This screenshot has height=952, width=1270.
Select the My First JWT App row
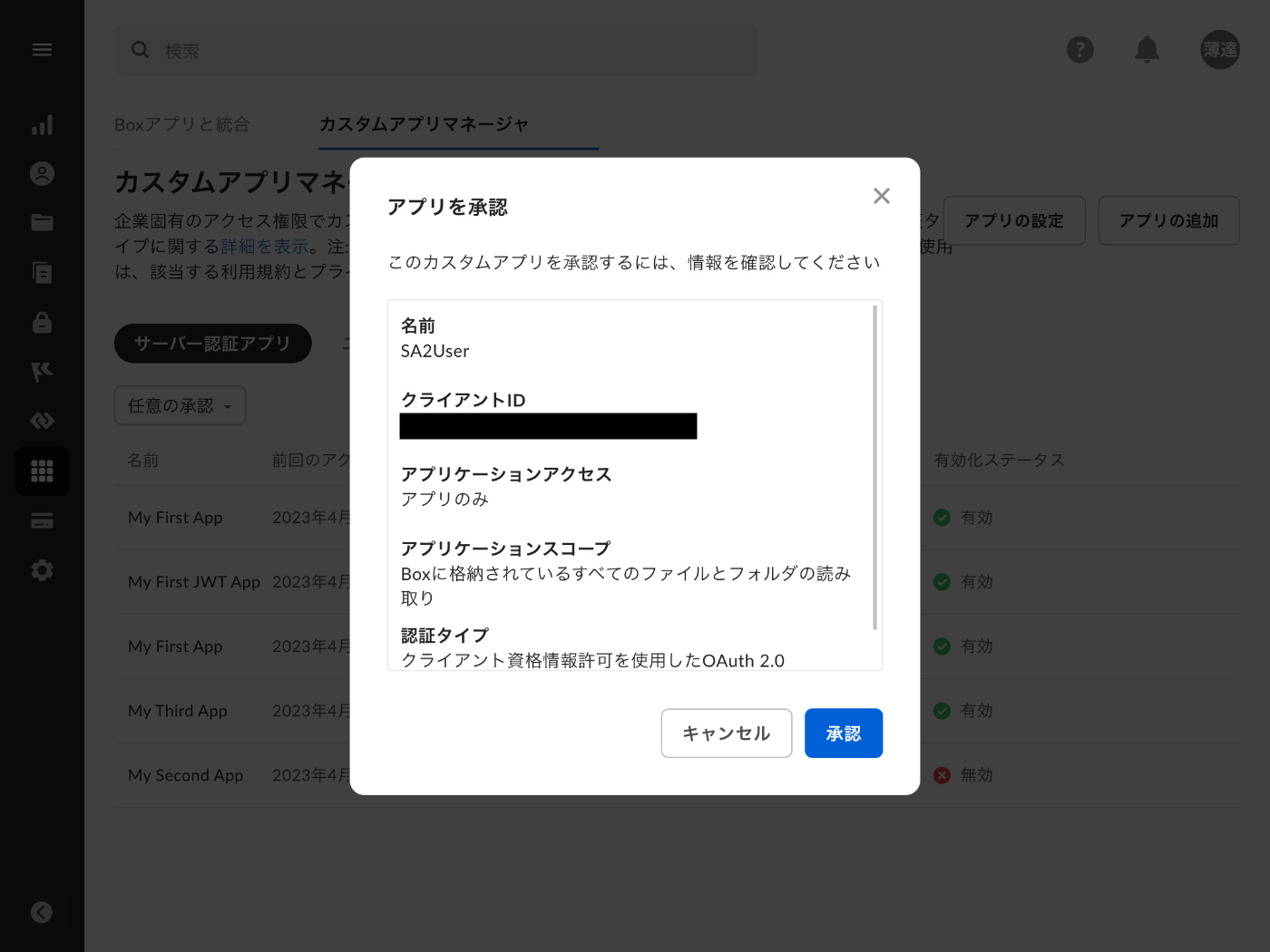[677, 582]
